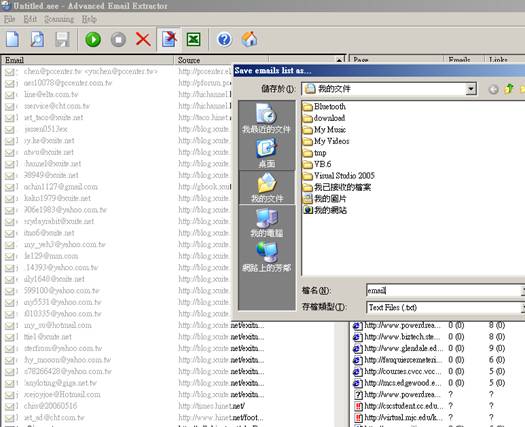525x427 pixels.
Task: Open recent documents in places bar
Action: point(267,118)
